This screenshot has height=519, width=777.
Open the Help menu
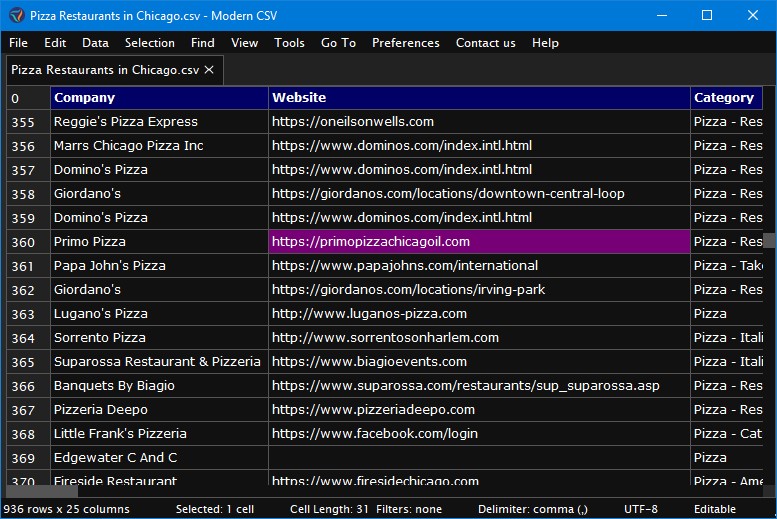pyautogui.click(x=545, y=43)
